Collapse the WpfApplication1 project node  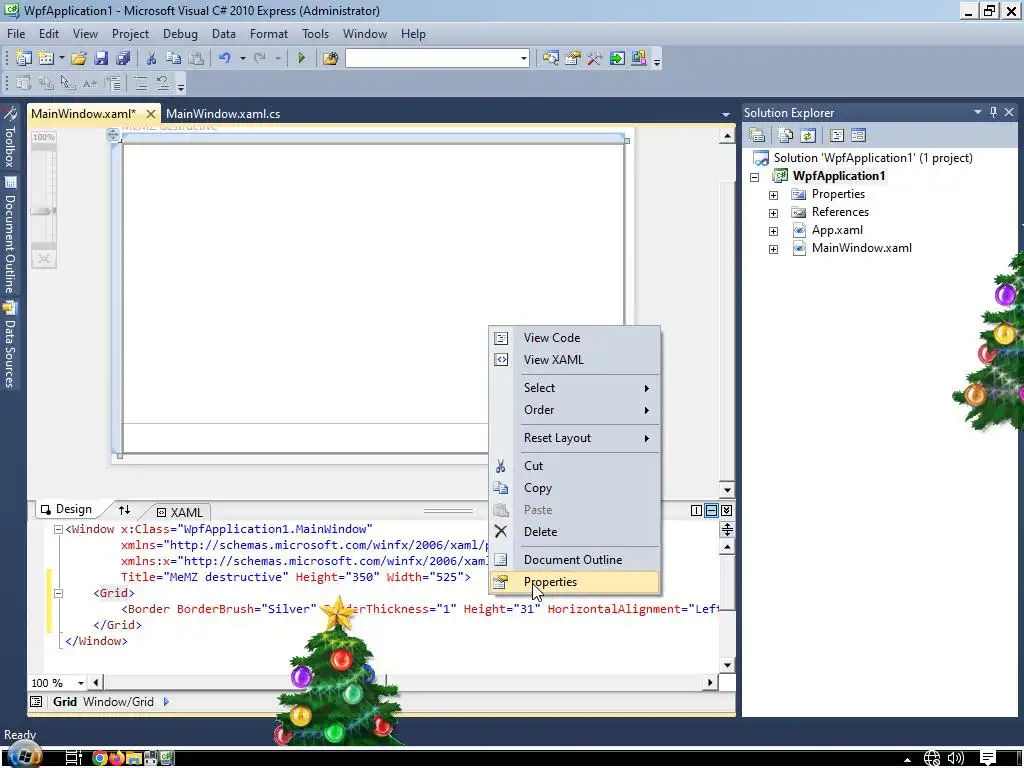[755, 177]
